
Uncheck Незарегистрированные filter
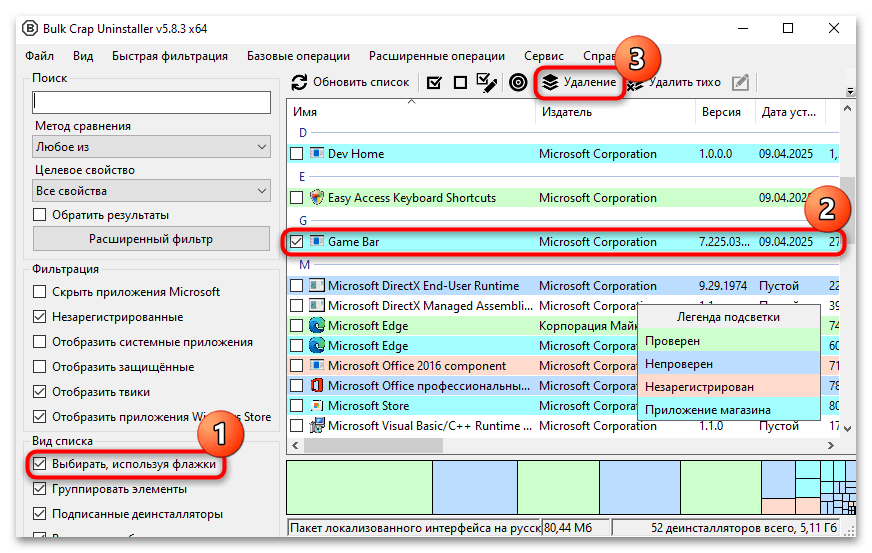pyautogui.click(x=39, y=317)
